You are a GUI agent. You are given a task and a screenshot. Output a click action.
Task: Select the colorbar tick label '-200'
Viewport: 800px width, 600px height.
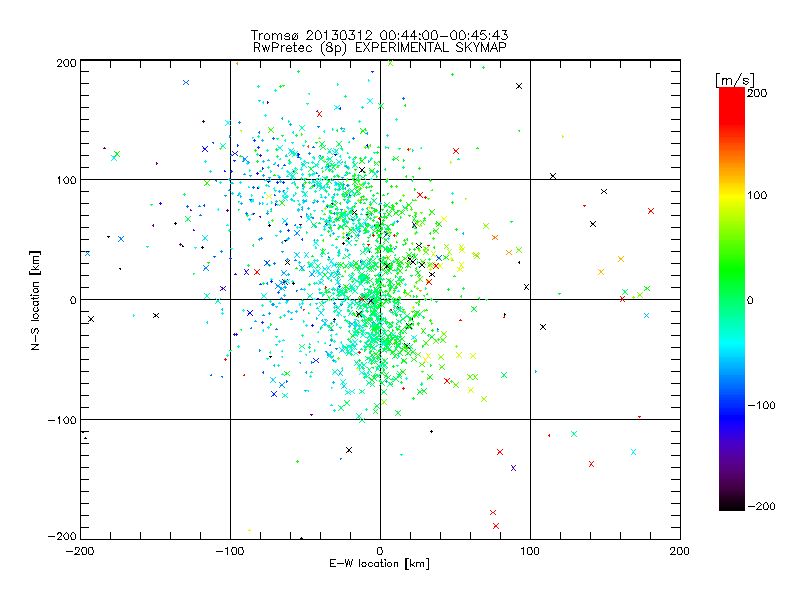click(761, 506)
